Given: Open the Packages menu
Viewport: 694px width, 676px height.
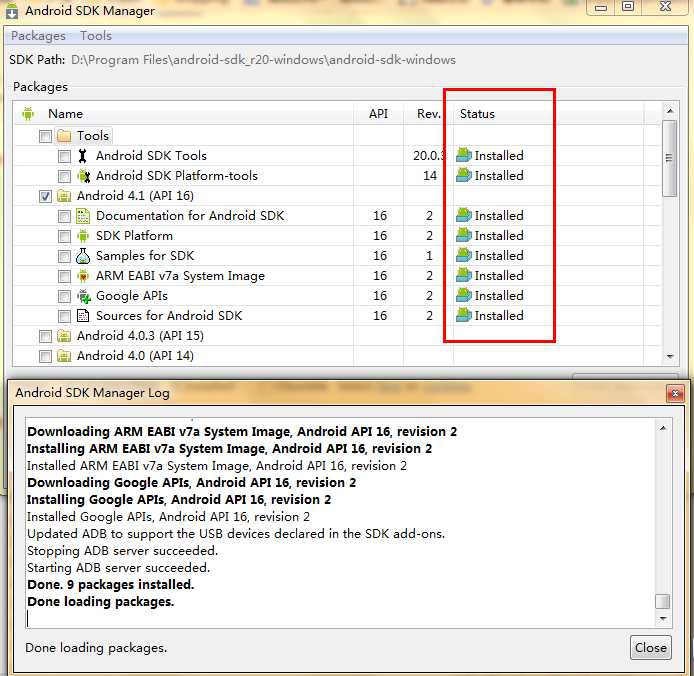Looking at the screenshot, I should pos(38,36).
